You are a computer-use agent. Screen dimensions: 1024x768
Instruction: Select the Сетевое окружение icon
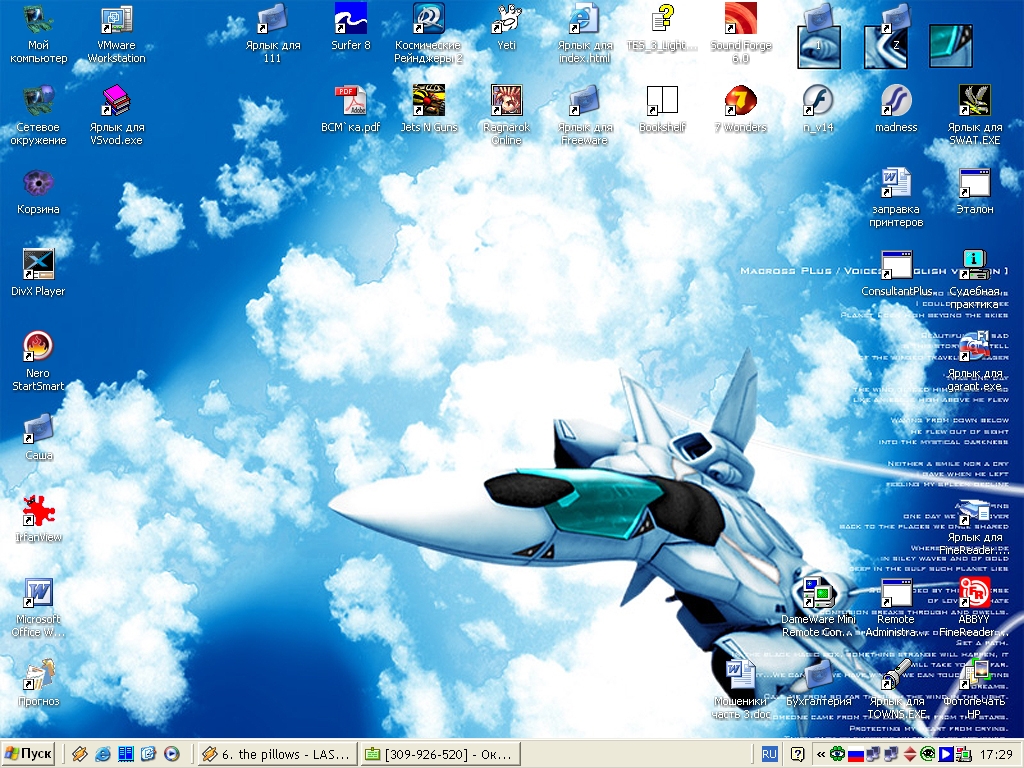(x=39, y=116)
